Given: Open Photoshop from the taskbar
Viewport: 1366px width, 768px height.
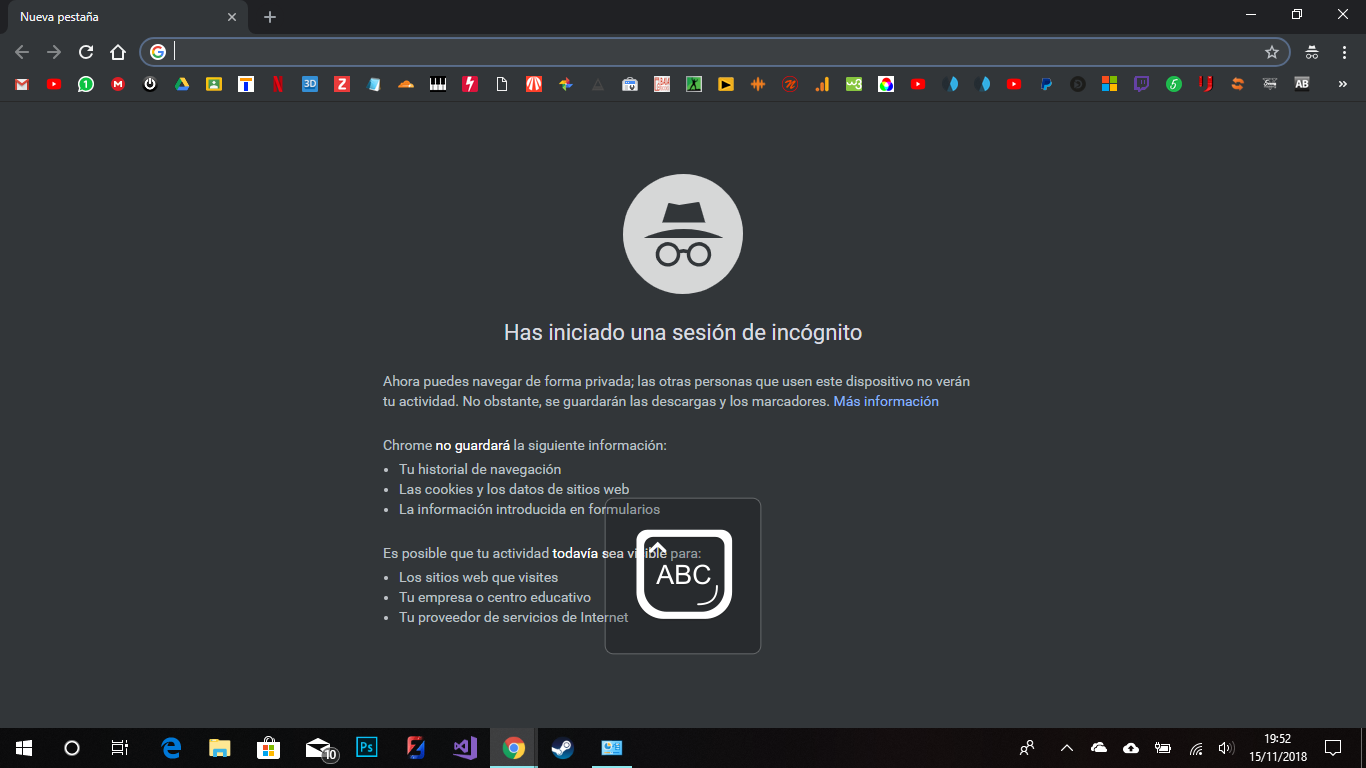Looking at the screenshot, I should click(x=367, y=748).
